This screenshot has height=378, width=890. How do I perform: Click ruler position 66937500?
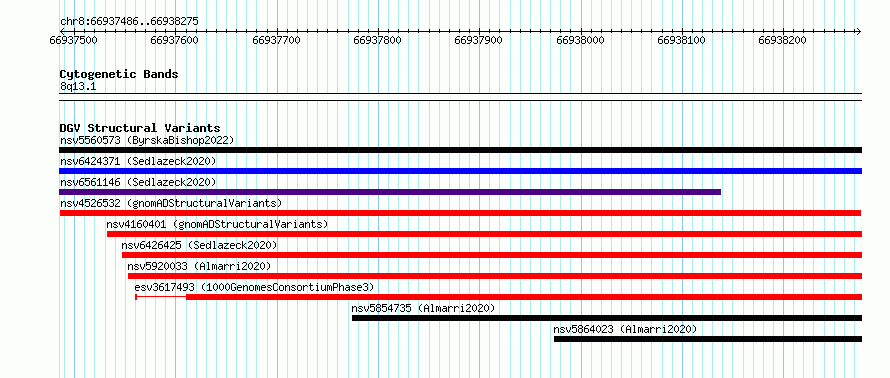click(x=74, y=40)
